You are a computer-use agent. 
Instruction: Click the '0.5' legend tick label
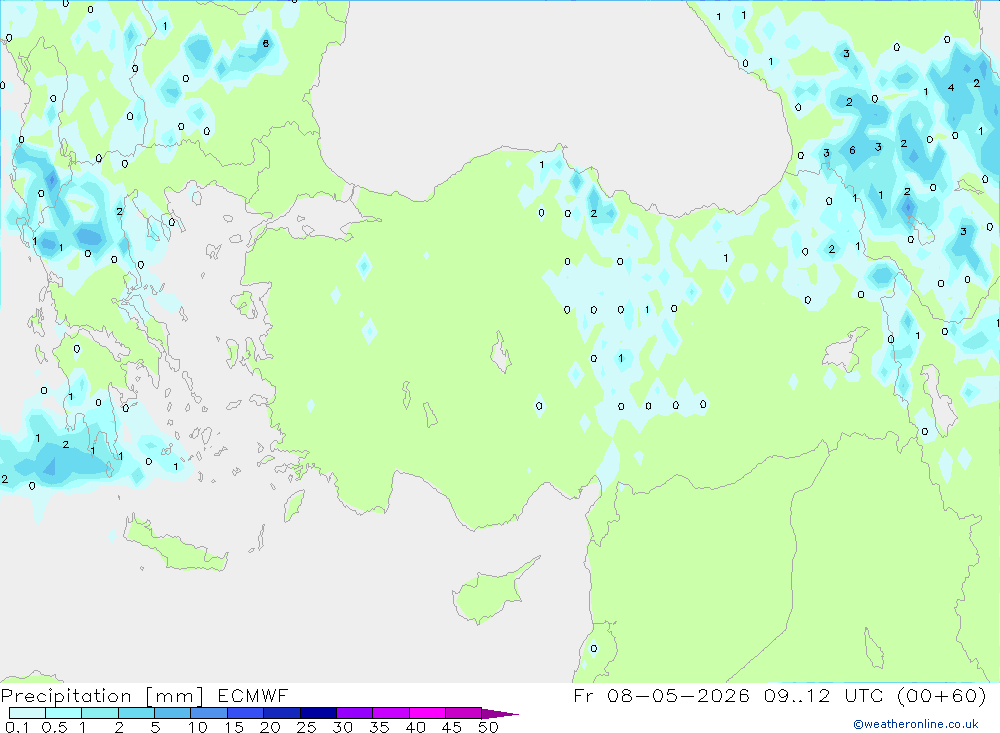coord(54,727)
